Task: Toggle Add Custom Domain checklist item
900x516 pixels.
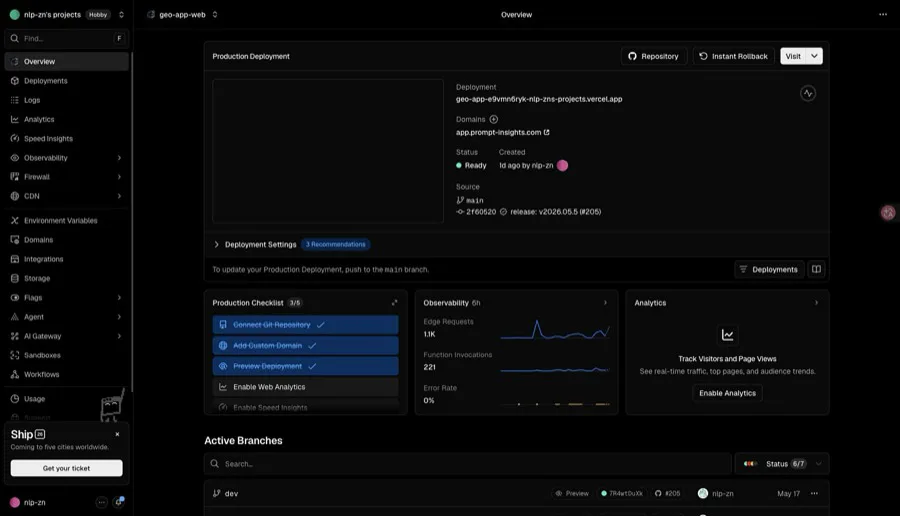Action: [305, 346]
